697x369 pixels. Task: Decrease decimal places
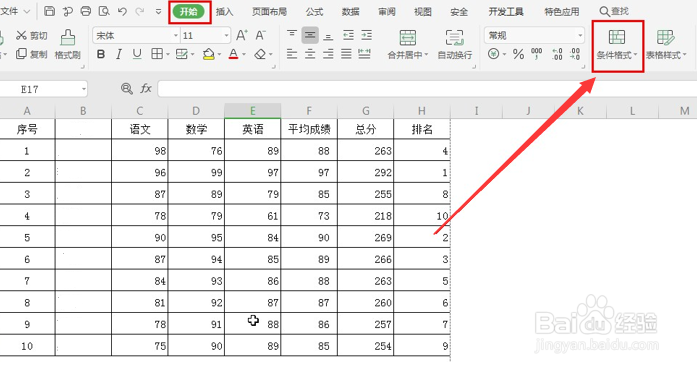(575, 54)
